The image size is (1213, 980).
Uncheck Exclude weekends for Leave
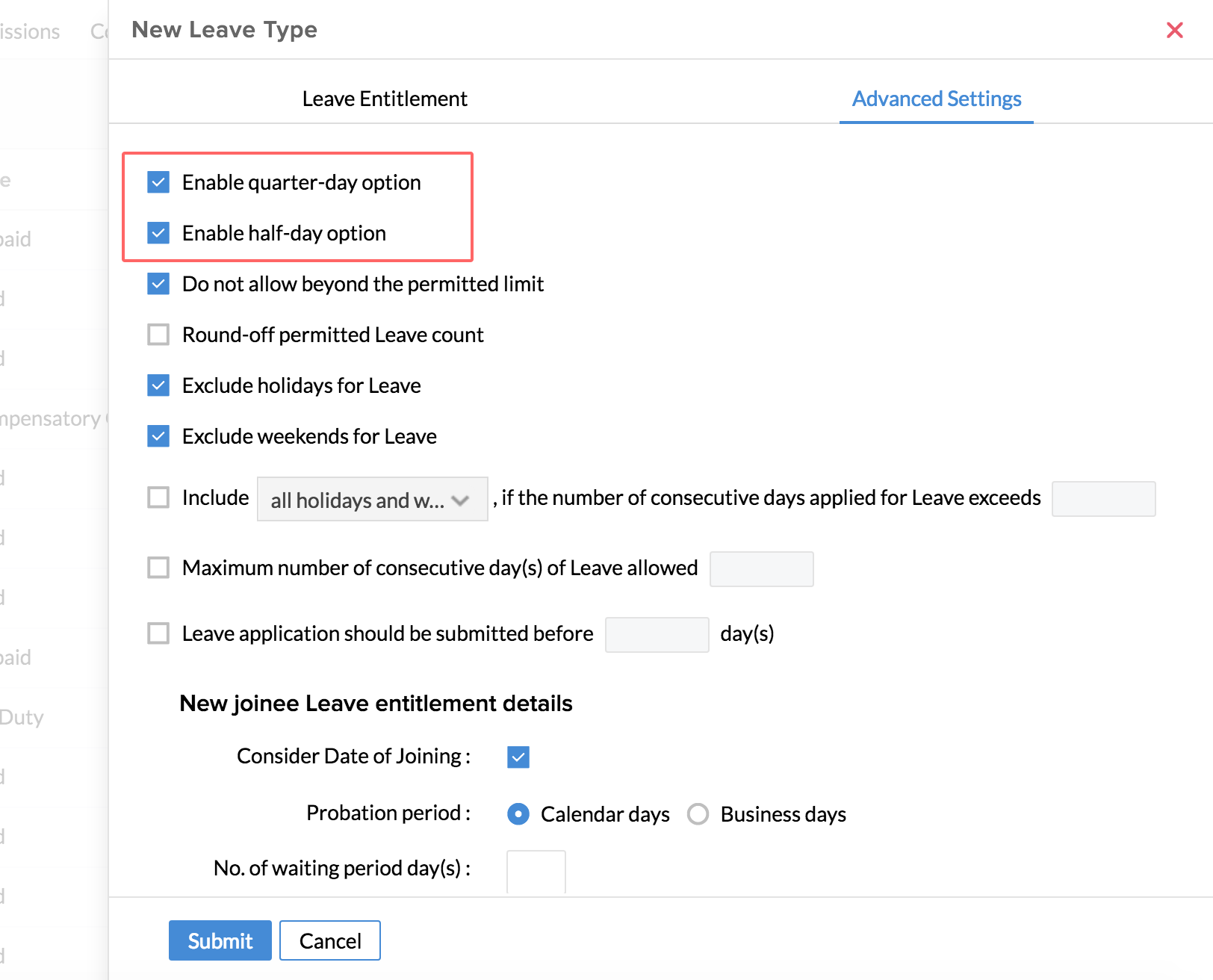click(158, 436)
